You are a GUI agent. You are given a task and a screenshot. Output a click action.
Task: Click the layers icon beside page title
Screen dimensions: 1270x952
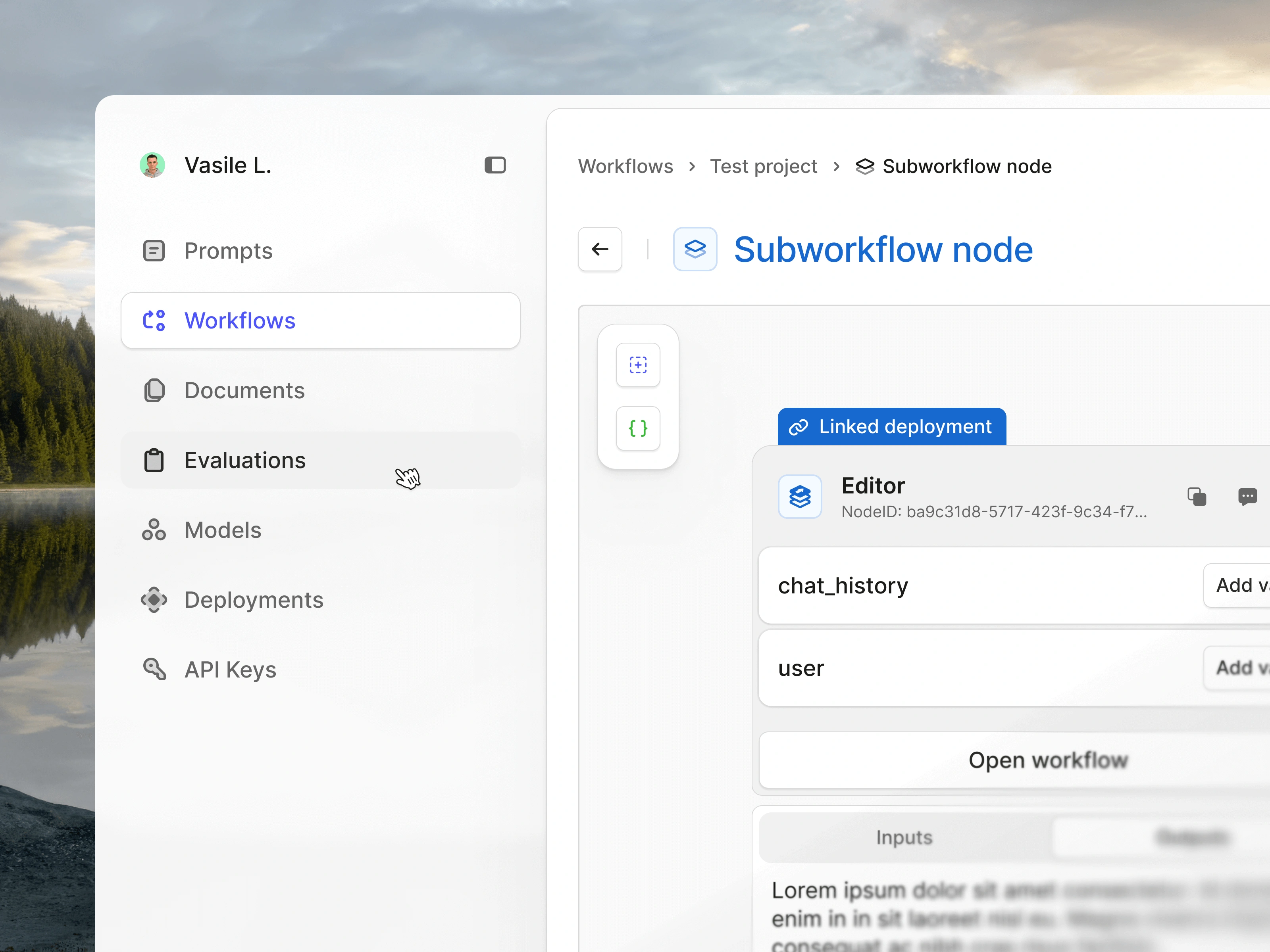coord(695,249)
